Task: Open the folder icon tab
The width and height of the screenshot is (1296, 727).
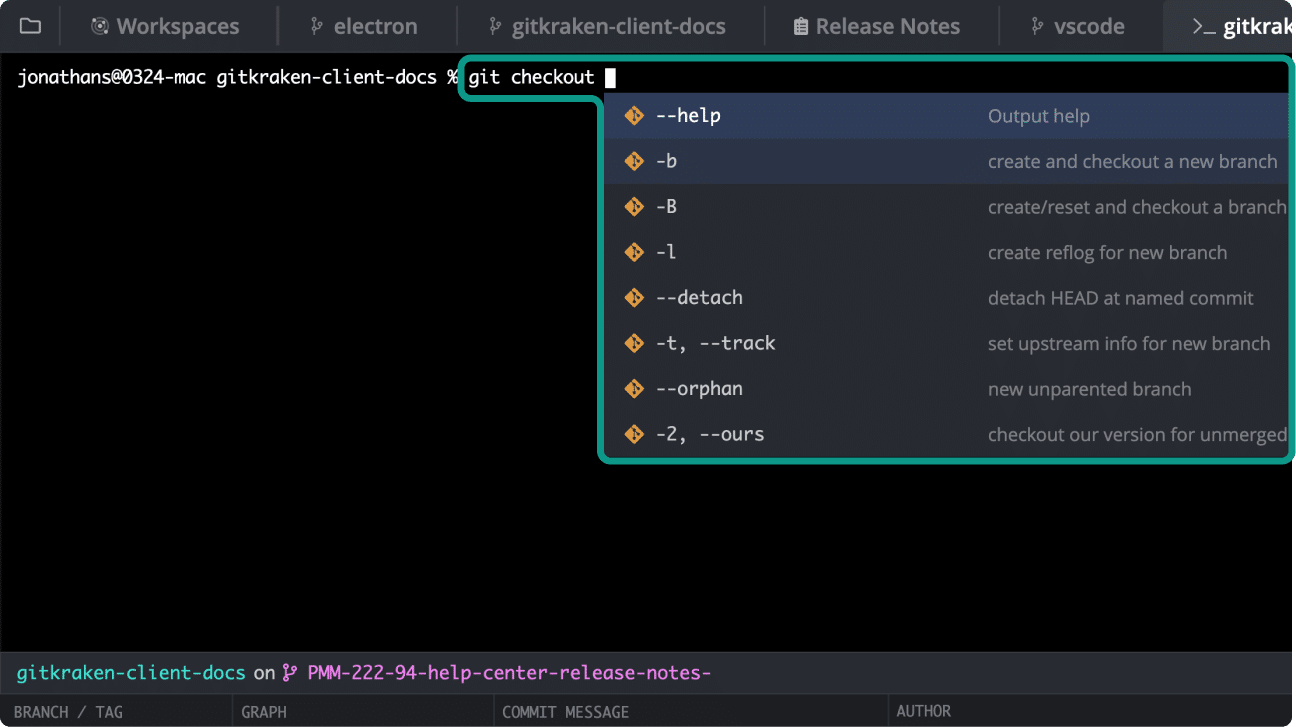Action: (31, 26)
